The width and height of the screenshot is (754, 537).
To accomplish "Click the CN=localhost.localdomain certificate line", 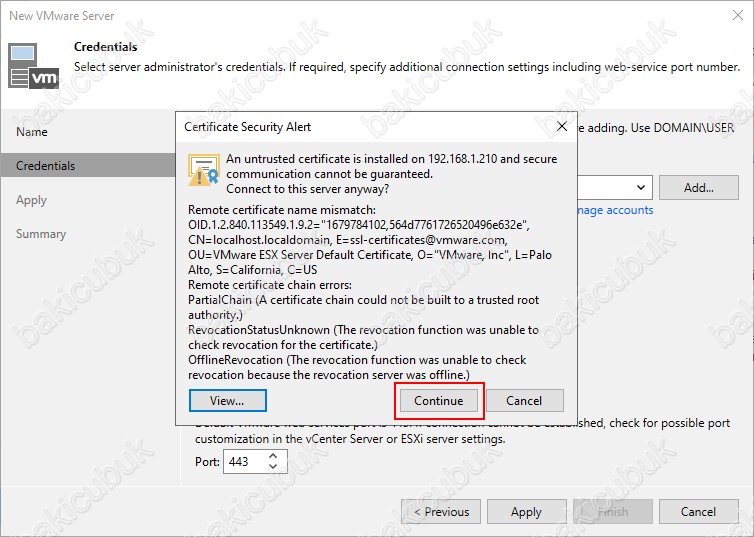I will coord(348,240).
